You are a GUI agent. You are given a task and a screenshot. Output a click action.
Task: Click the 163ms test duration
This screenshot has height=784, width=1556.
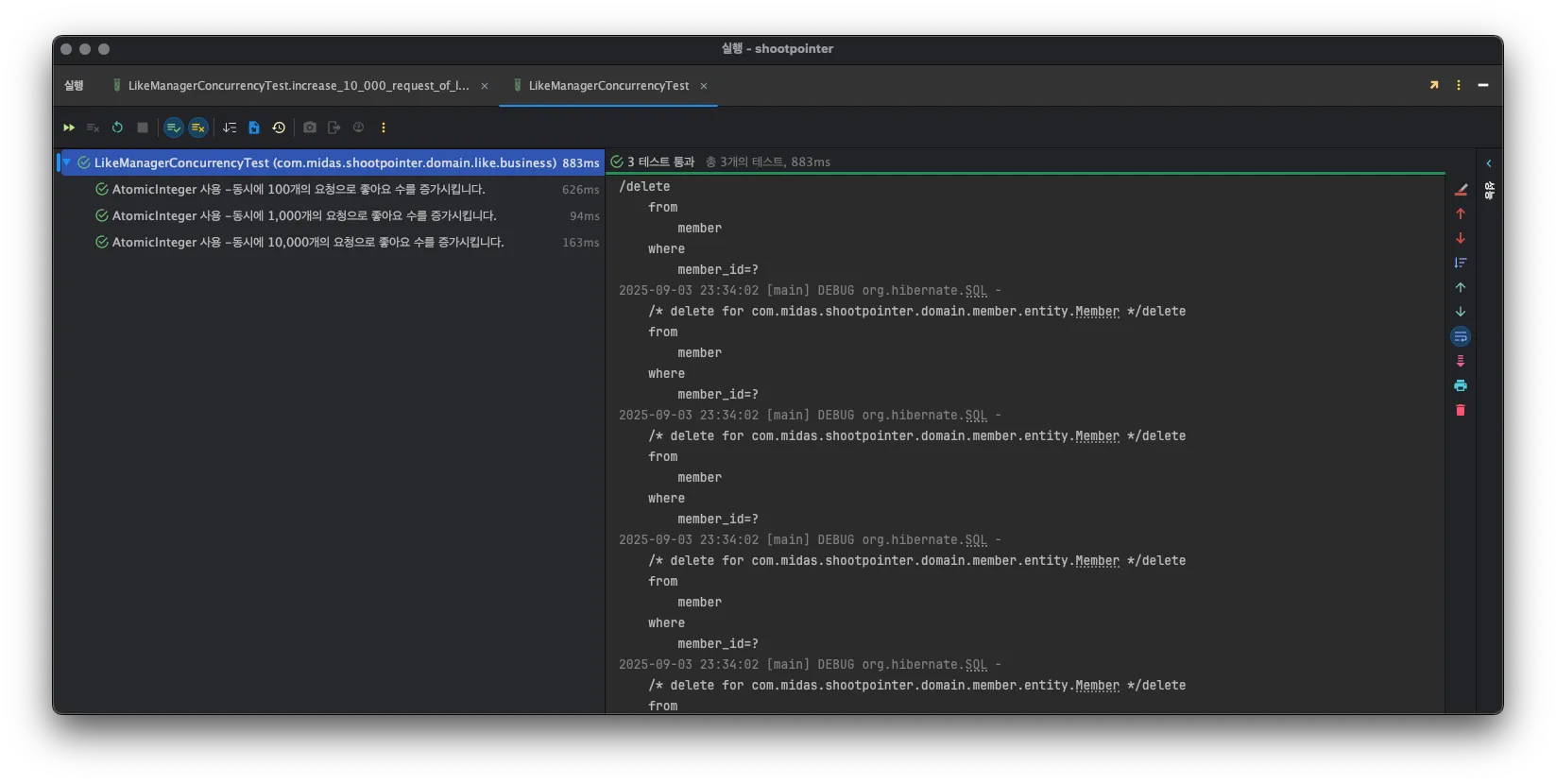[581, 243]
